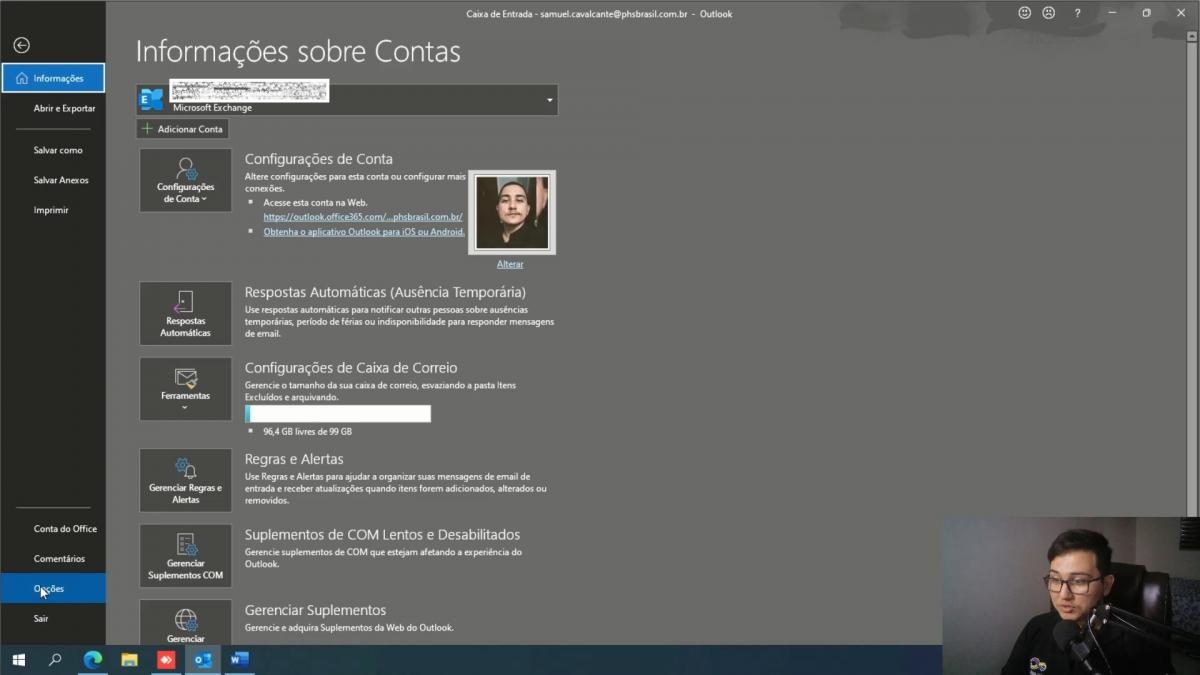Viewport: 1200px width, 675px height.
Task: Click the Regras e Alertas heading
Action: click(x=294, y=459)
